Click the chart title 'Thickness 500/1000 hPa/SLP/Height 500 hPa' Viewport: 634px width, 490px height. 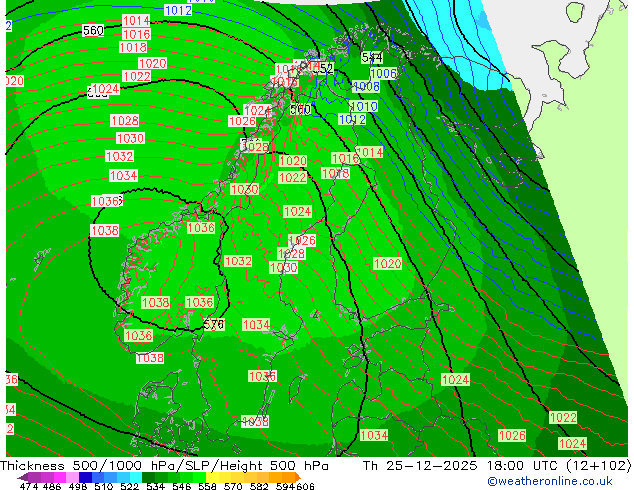(x=164, y=466)
